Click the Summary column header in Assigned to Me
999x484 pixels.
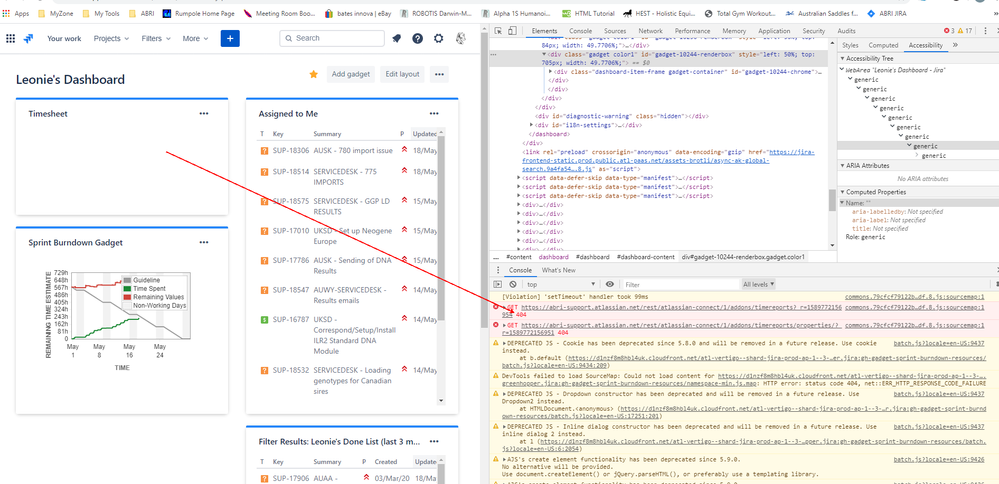pyautogui.click(x=327, y=134)
